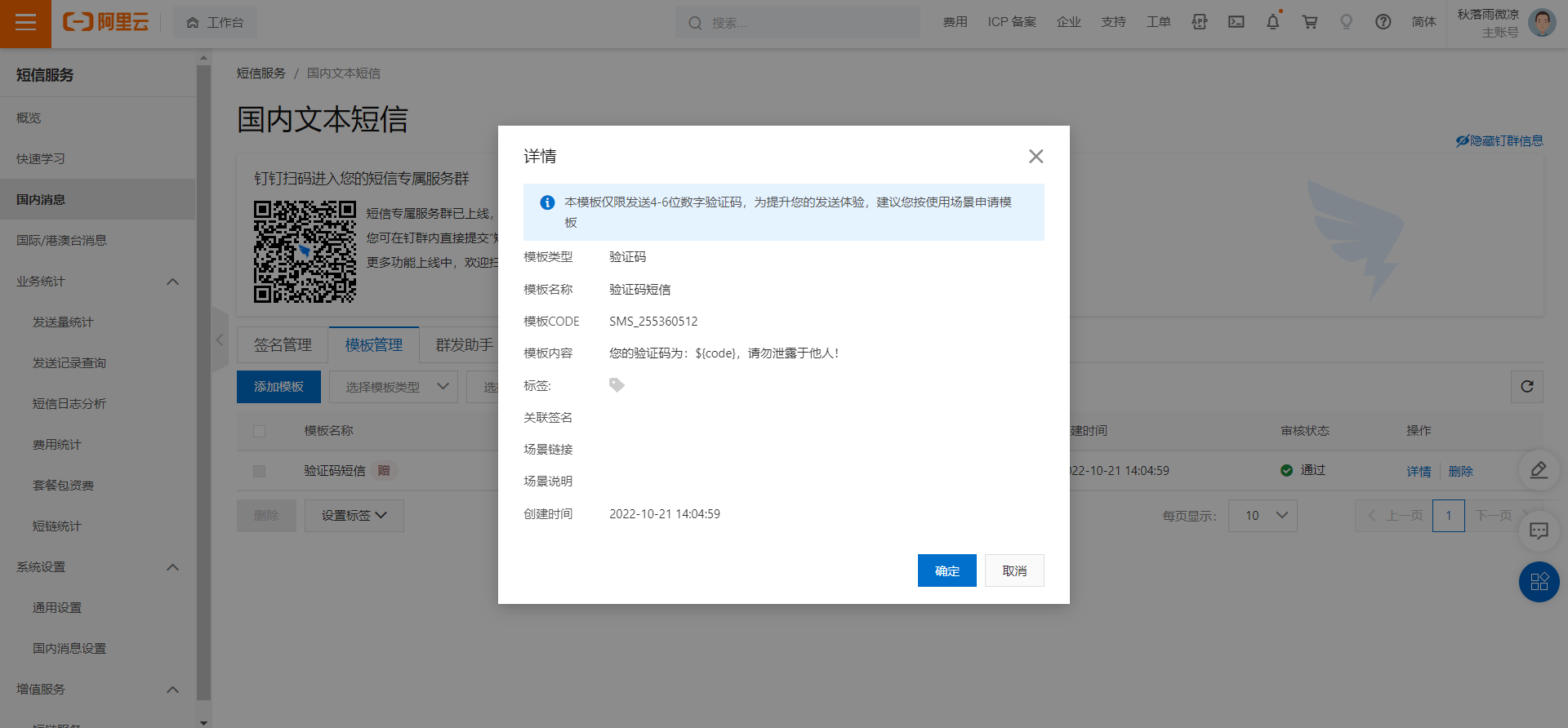The height and width of the screenshot is (728, 1568).
Task: Open the 工作台 workbench button
Action: pos(215,23)
